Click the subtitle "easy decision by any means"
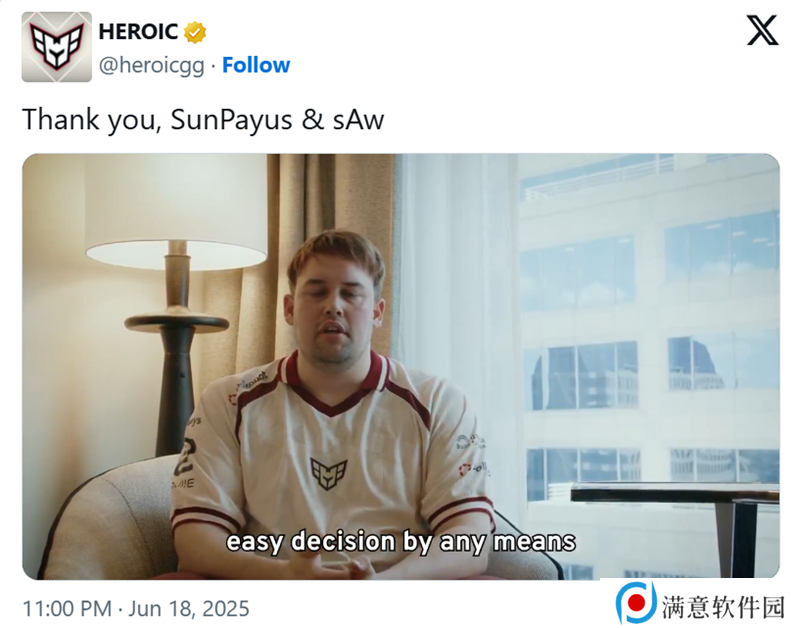The height and width of the screenshot is (628, 800). pos(401,542)
